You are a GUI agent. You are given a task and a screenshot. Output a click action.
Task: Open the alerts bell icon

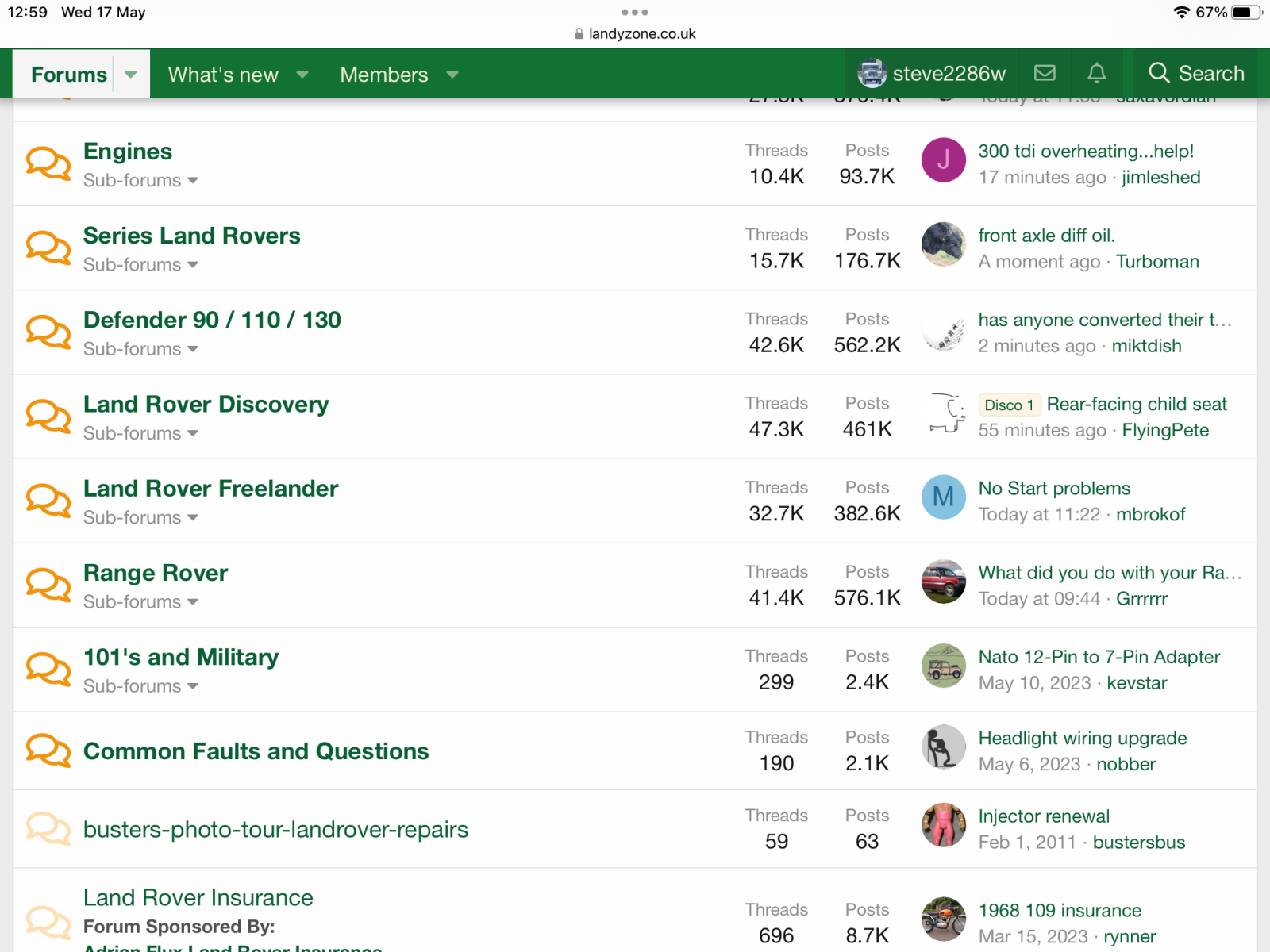(x=1096, y=73)
